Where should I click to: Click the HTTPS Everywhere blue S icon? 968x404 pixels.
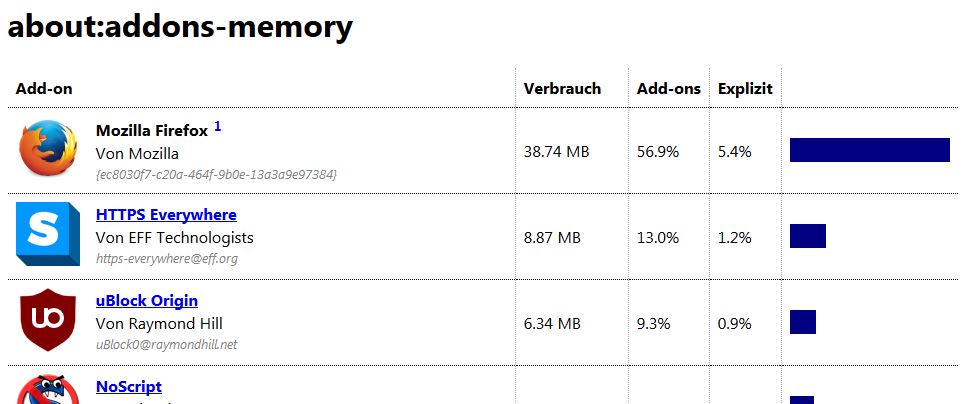coord(48,235)
